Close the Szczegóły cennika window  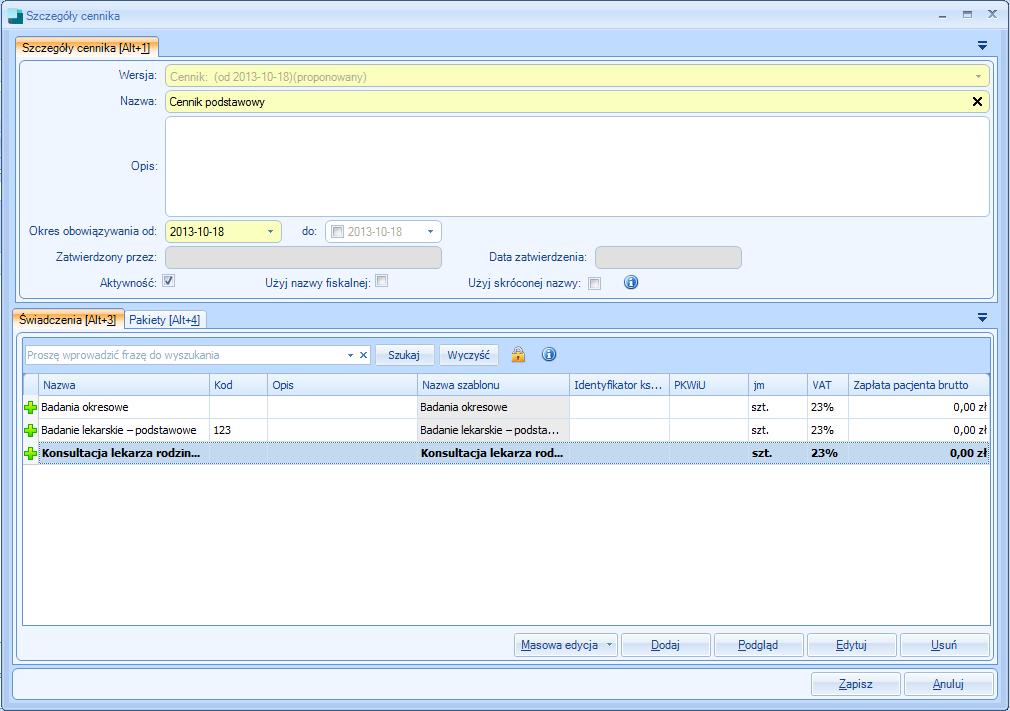(993, 15)
